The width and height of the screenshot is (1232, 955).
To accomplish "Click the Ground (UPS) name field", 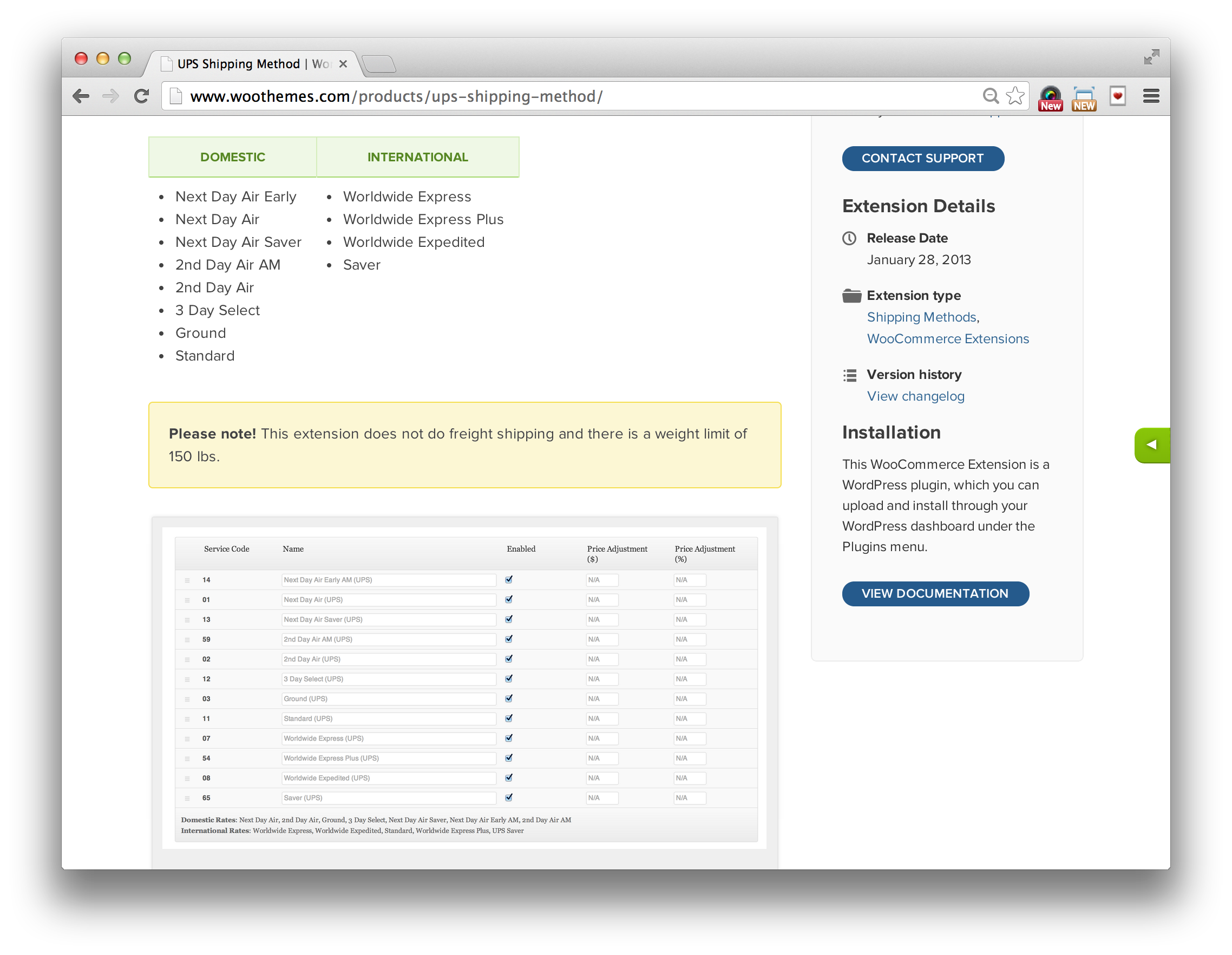I will click(389, 699).
